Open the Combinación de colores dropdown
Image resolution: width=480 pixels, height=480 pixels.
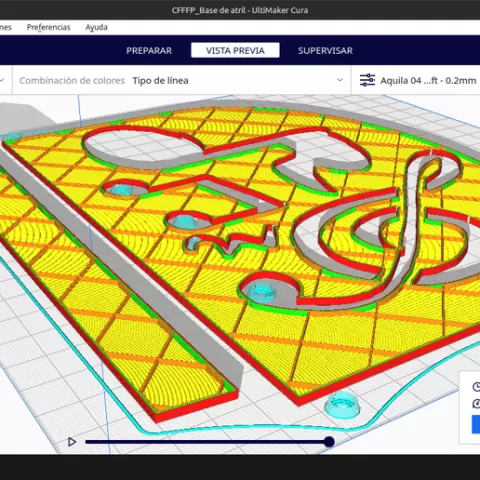click(x=181, y=80)
